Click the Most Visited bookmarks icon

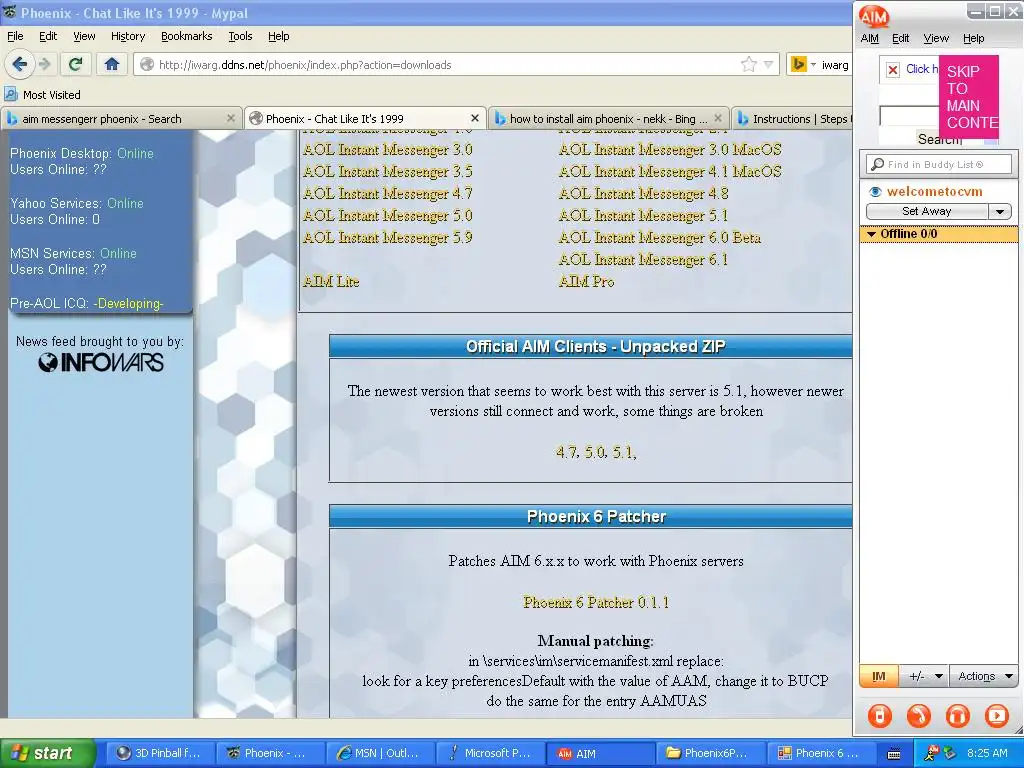11,94
